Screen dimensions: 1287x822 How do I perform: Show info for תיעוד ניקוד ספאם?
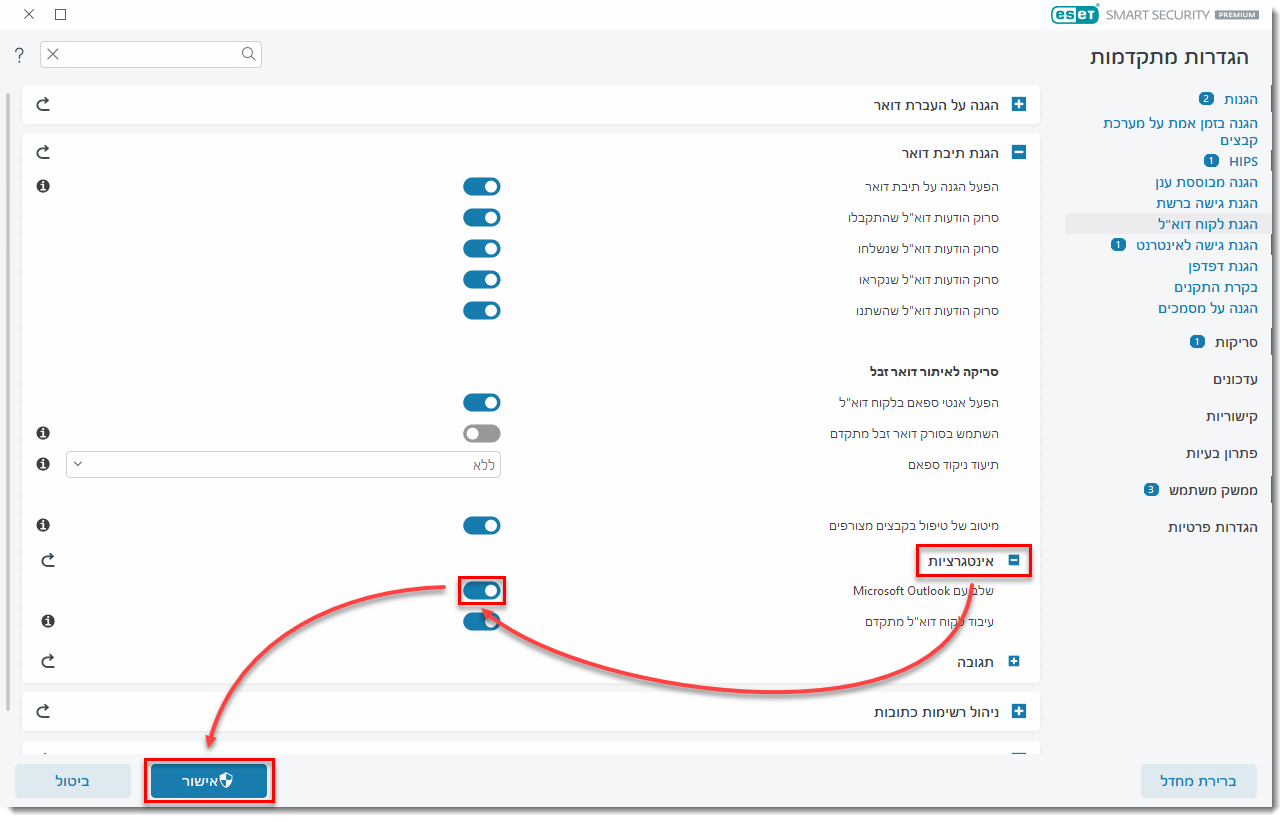click(43, 464)
